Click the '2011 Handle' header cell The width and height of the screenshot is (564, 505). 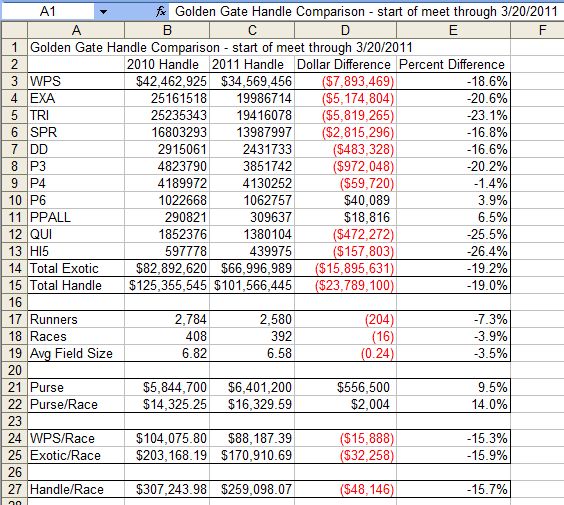coord(252,64)
